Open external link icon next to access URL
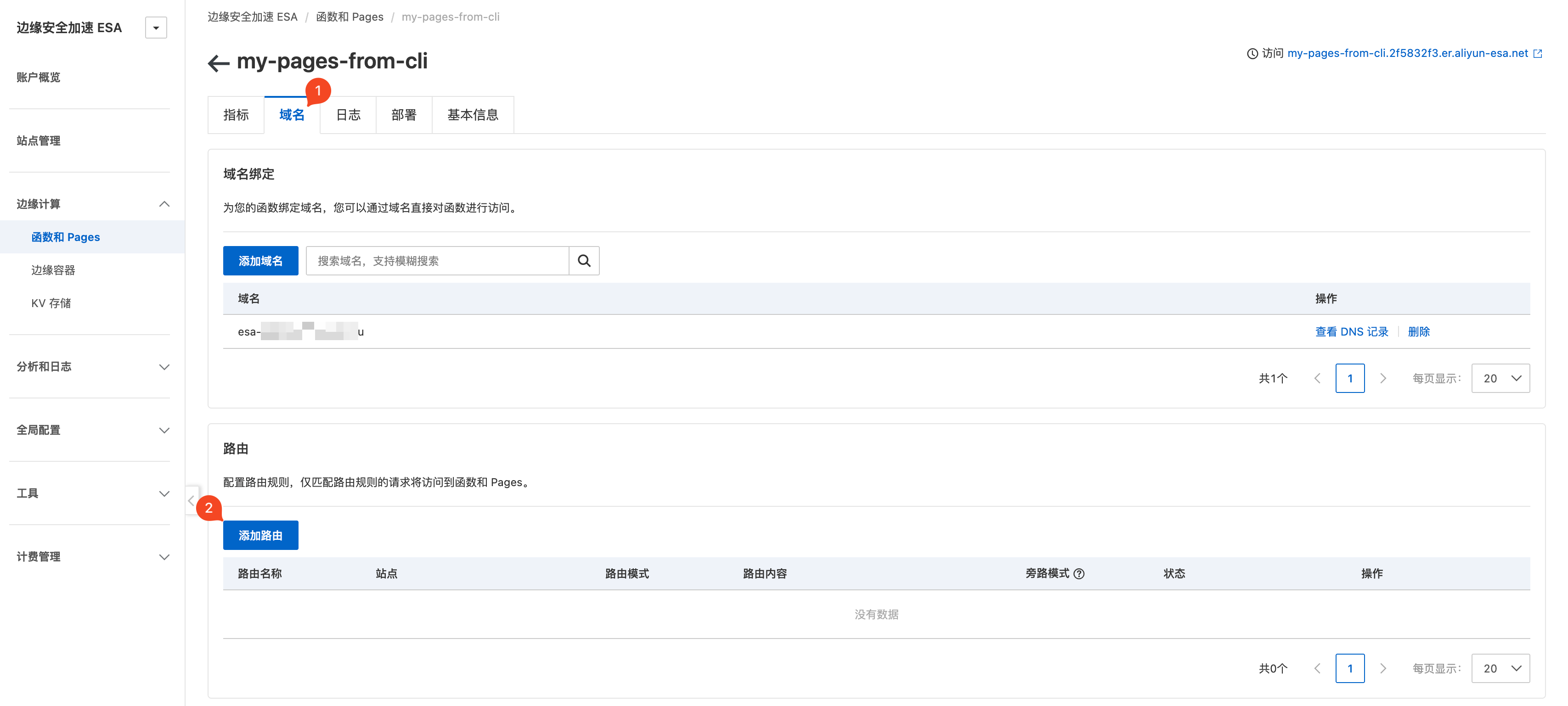This screenshot has height=706, width=1568. coord(1538,54)
